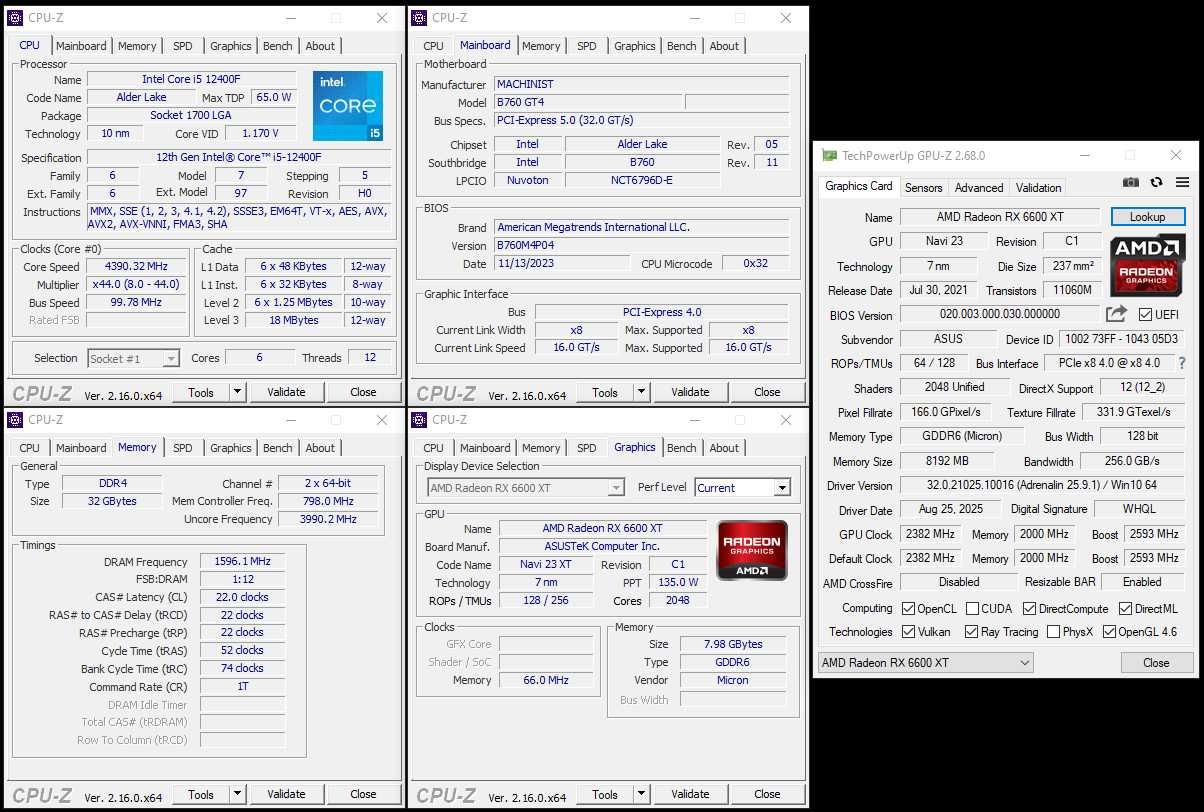
Task: Open Graphics tab in the Memory CPU-Z window
Action: 231,448
